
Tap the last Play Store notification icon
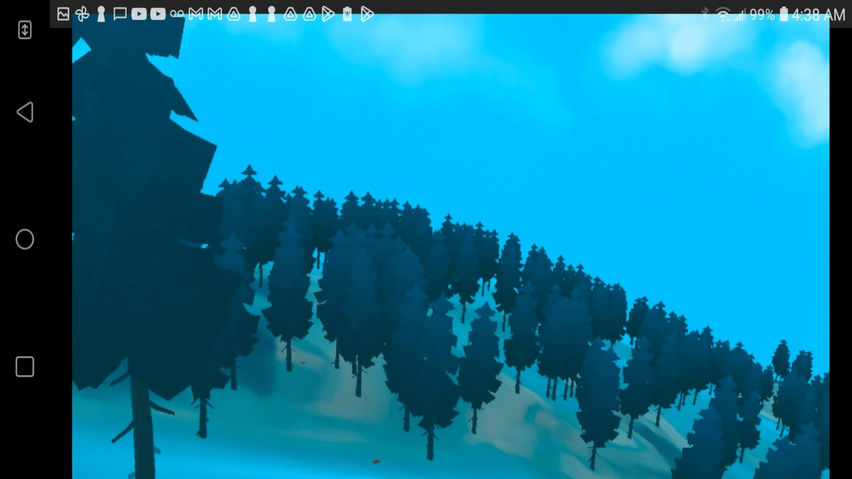point(367,14)
